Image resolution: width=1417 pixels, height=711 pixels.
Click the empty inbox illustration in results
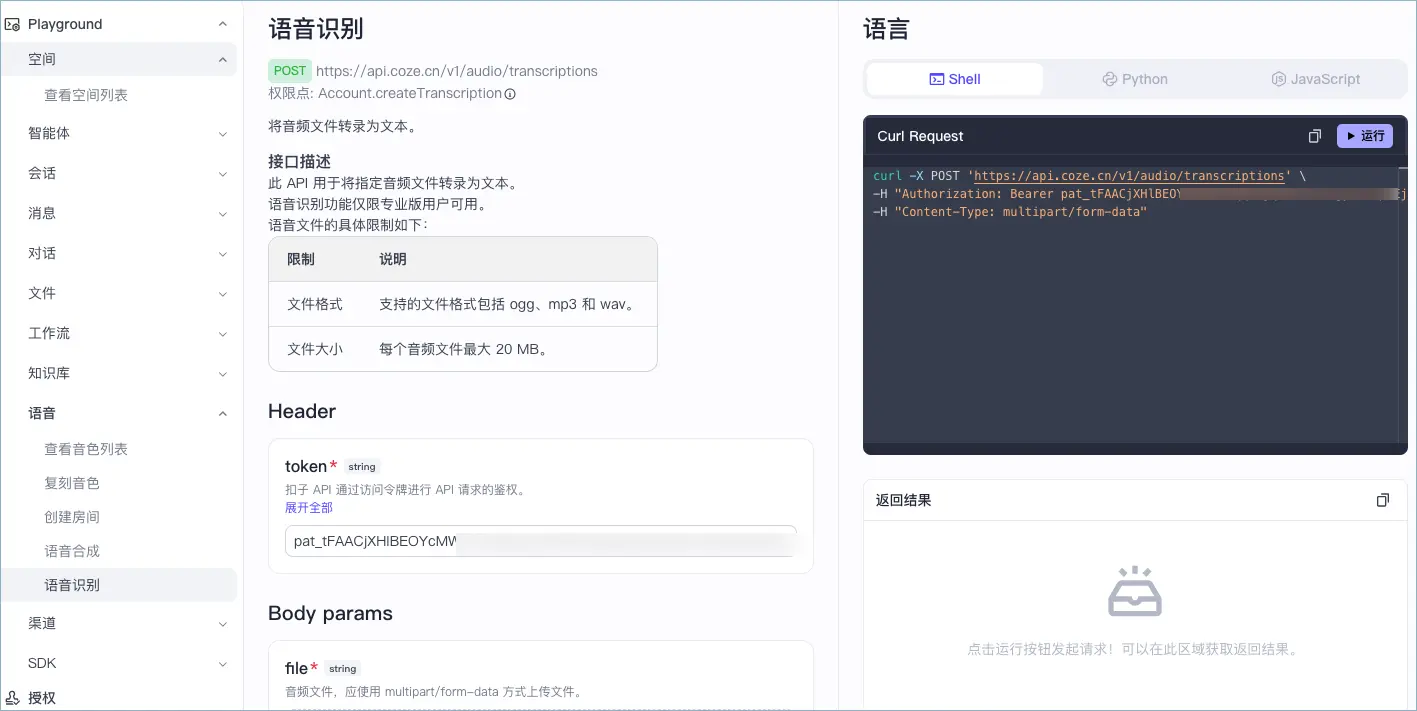click(1134, 592)
